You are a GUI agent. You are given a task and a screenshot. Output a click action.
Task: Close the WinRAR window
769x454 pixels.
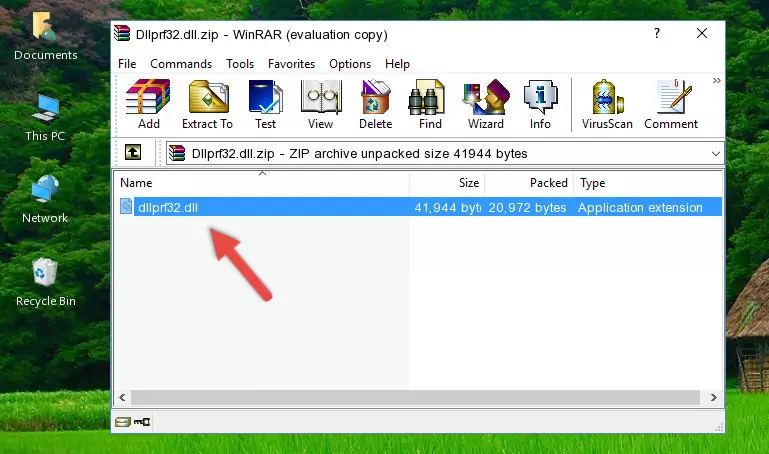tap(702, 33)
